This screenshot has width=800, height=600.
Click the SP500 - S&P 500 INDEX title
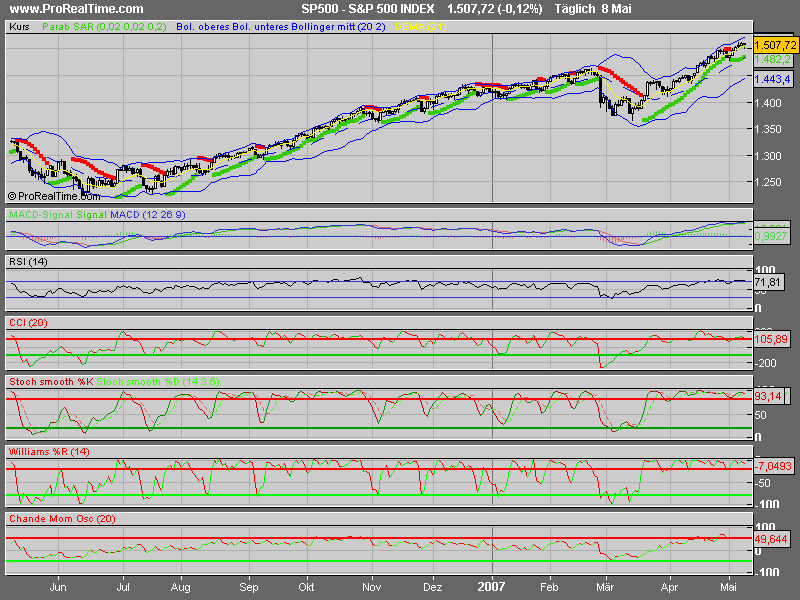(x=368, y=9)
